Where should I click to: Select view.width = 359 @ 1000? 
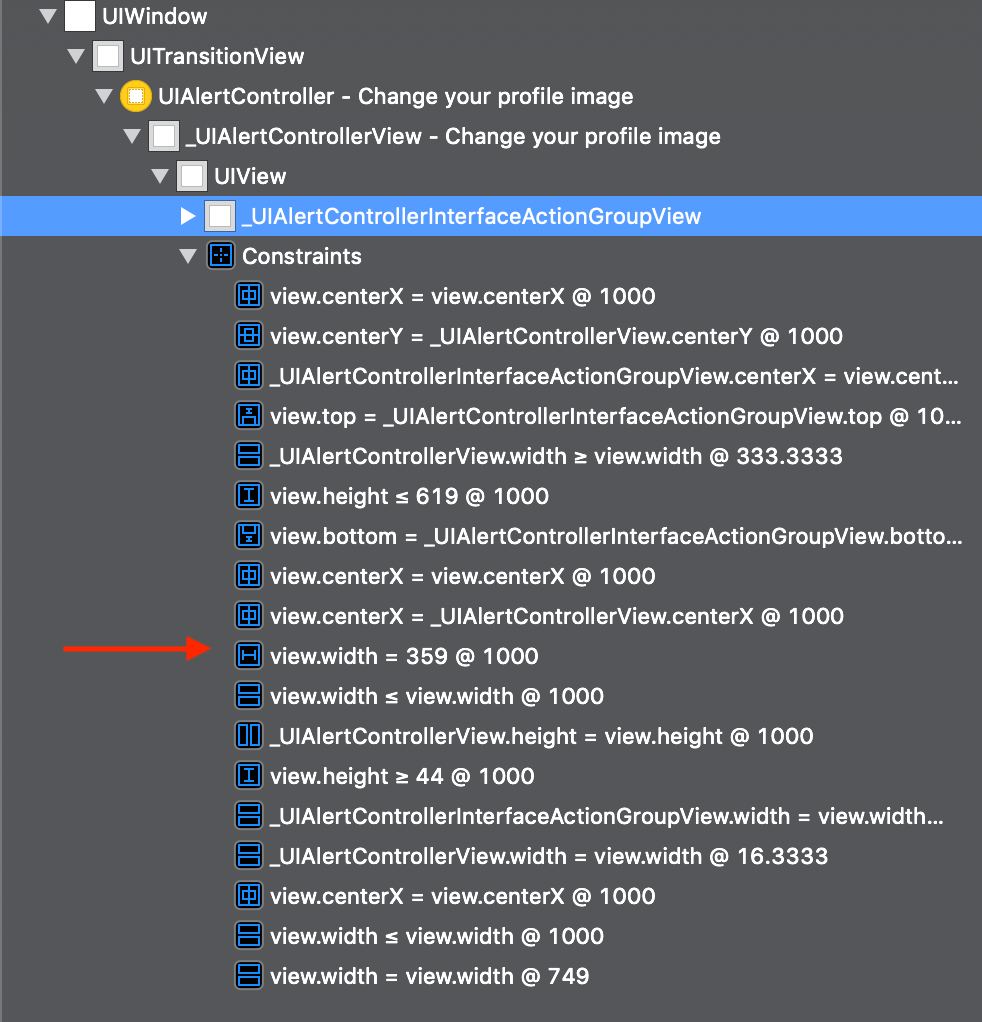[404, 656]
